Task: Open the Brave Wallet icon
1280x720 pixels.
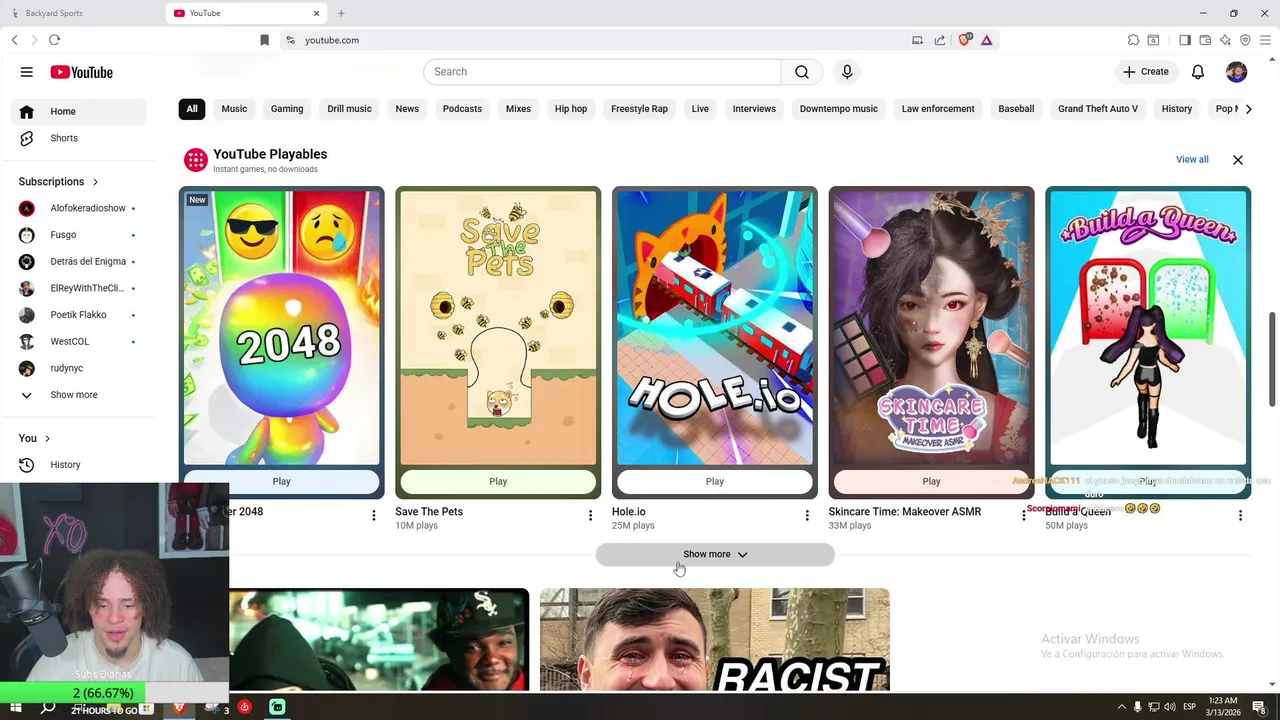Action: [x=1205, y=40]
